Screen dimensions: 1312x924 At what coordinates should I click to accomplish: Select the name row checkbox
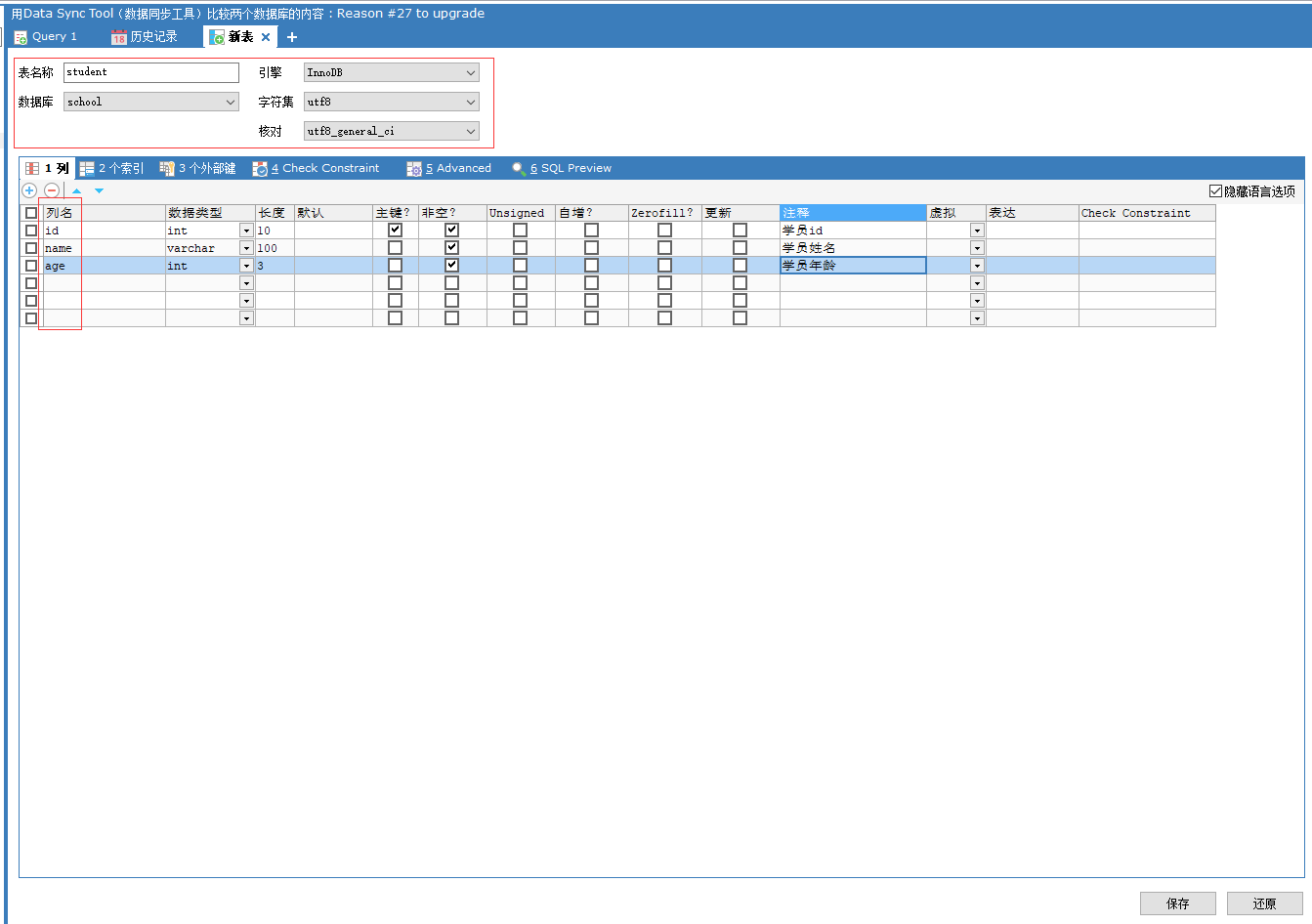pyautogui.click(x=31, y=248)
